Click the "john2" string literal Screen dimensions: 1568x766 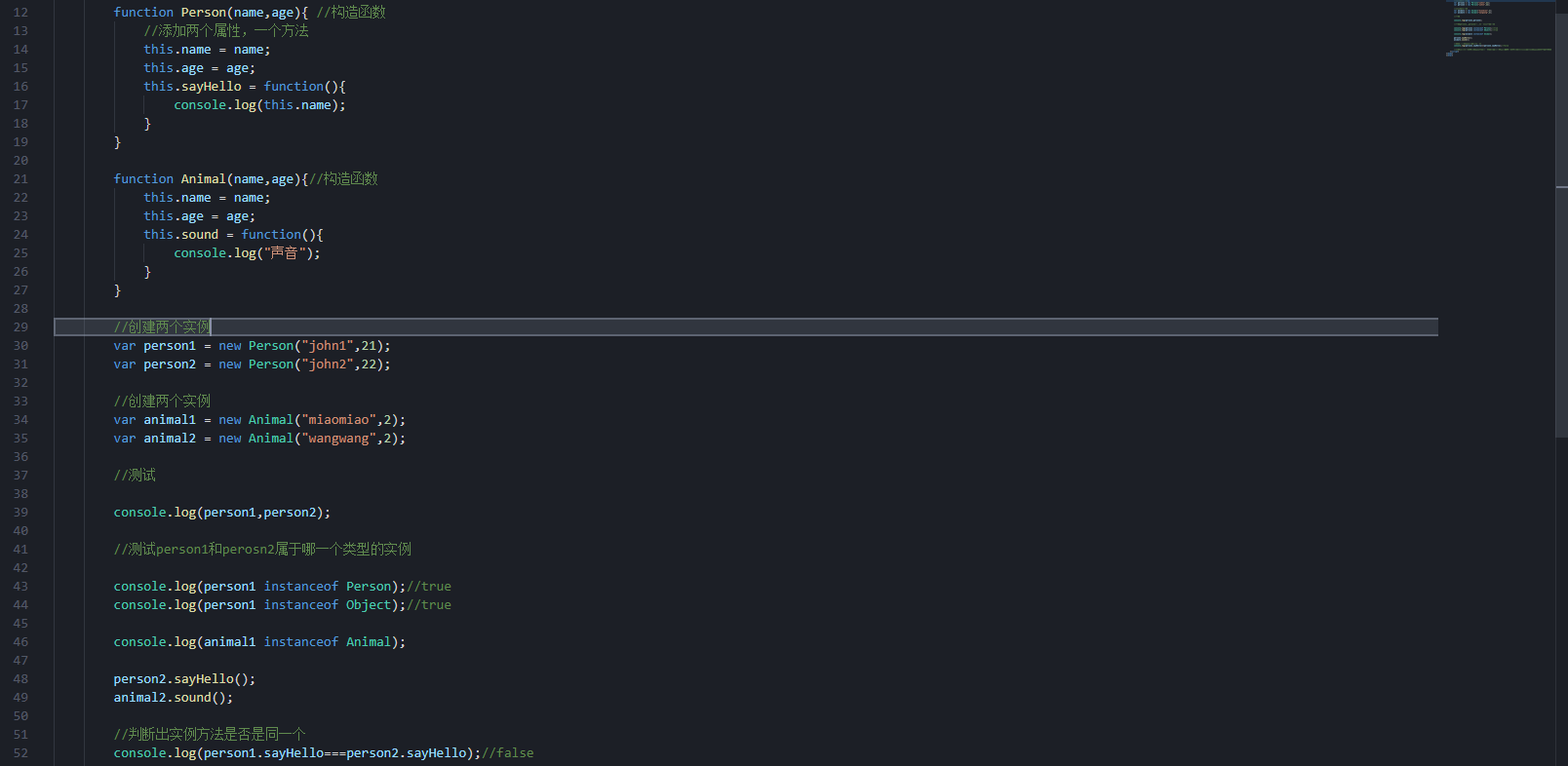(x=328, y=364)
